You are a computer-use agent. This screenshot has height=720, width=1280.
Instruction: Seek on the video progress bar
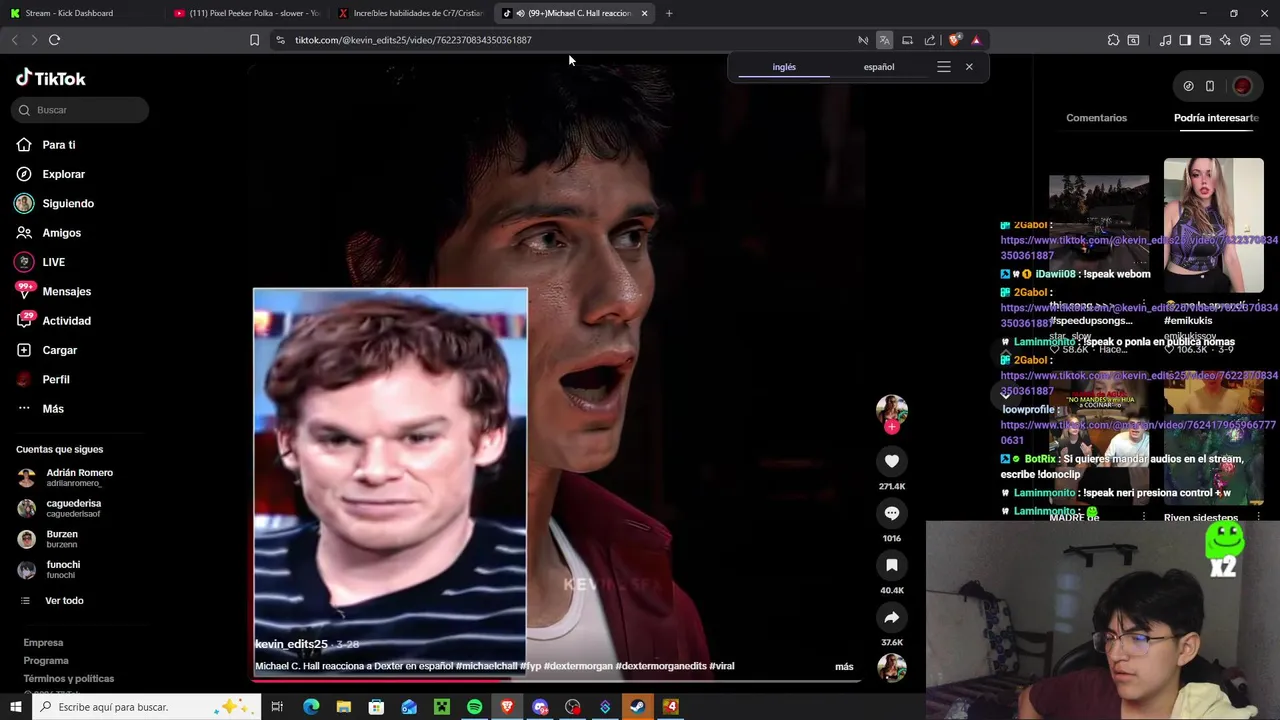556,680
